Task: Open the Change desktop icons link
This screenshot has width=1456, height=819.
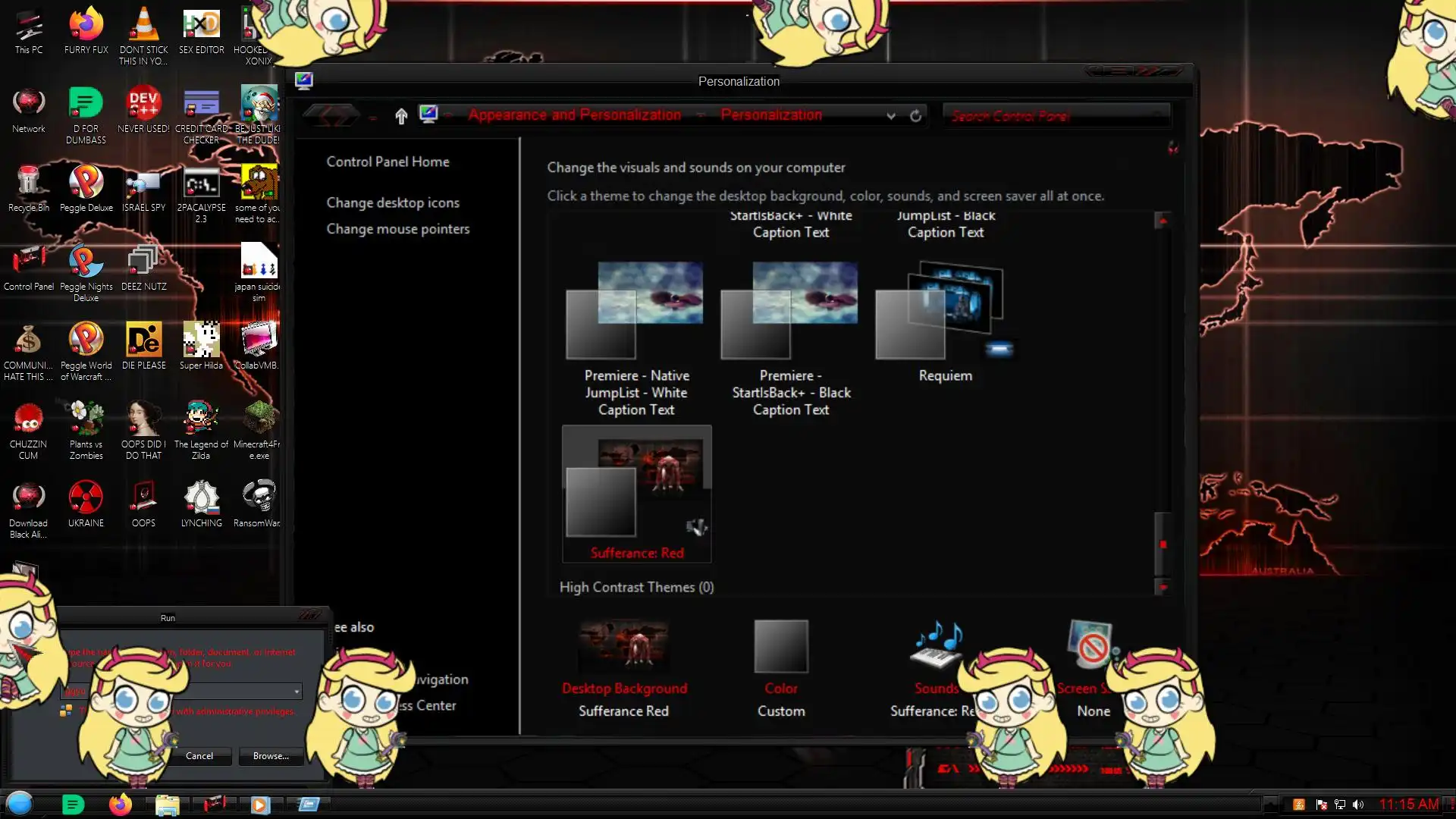Action: coord(393,202)
